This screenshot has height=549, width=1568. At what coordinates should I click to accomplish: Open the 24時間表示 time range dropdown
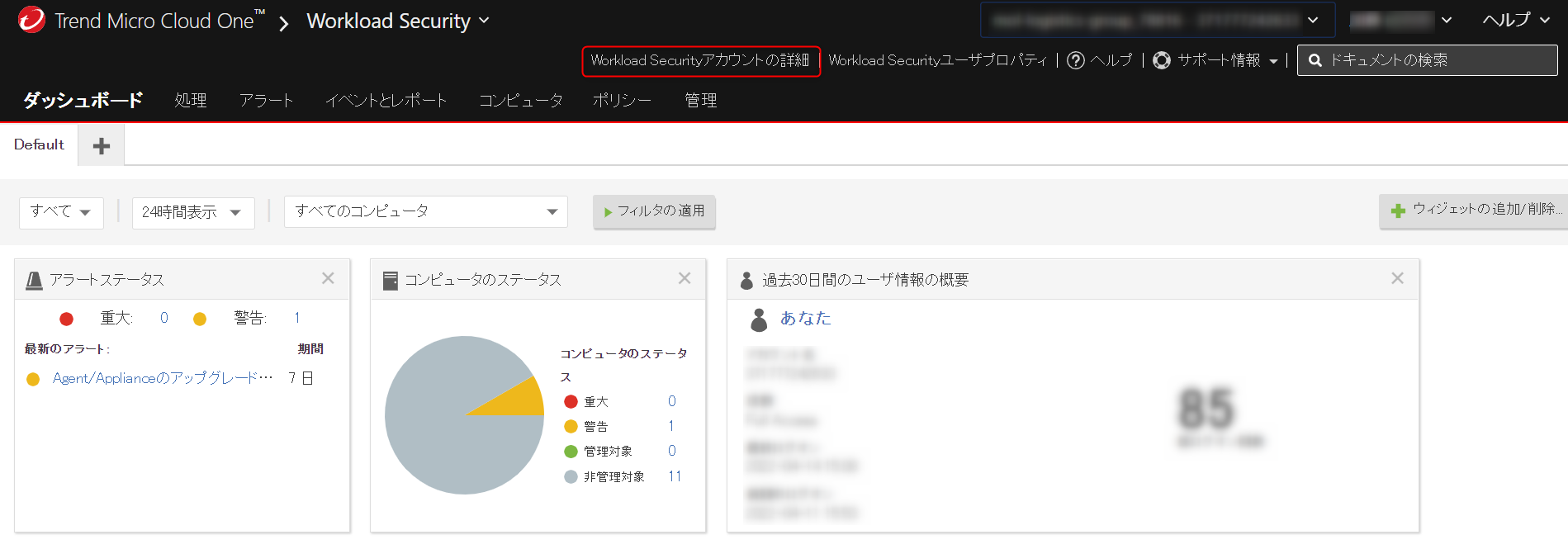pos(193,212)
